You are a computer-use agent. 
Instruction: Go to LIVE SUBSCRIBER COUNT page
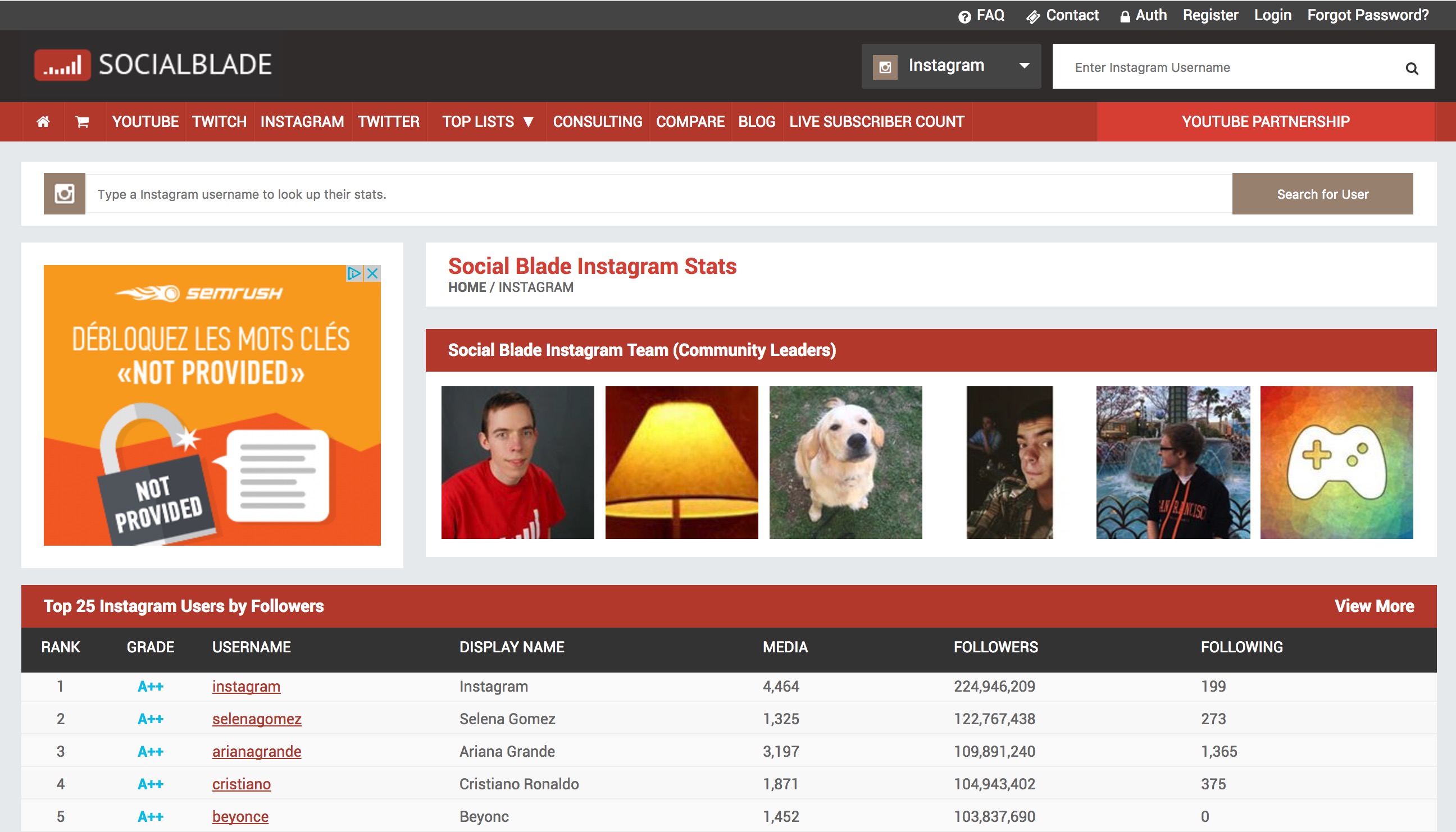pos(876,122)
